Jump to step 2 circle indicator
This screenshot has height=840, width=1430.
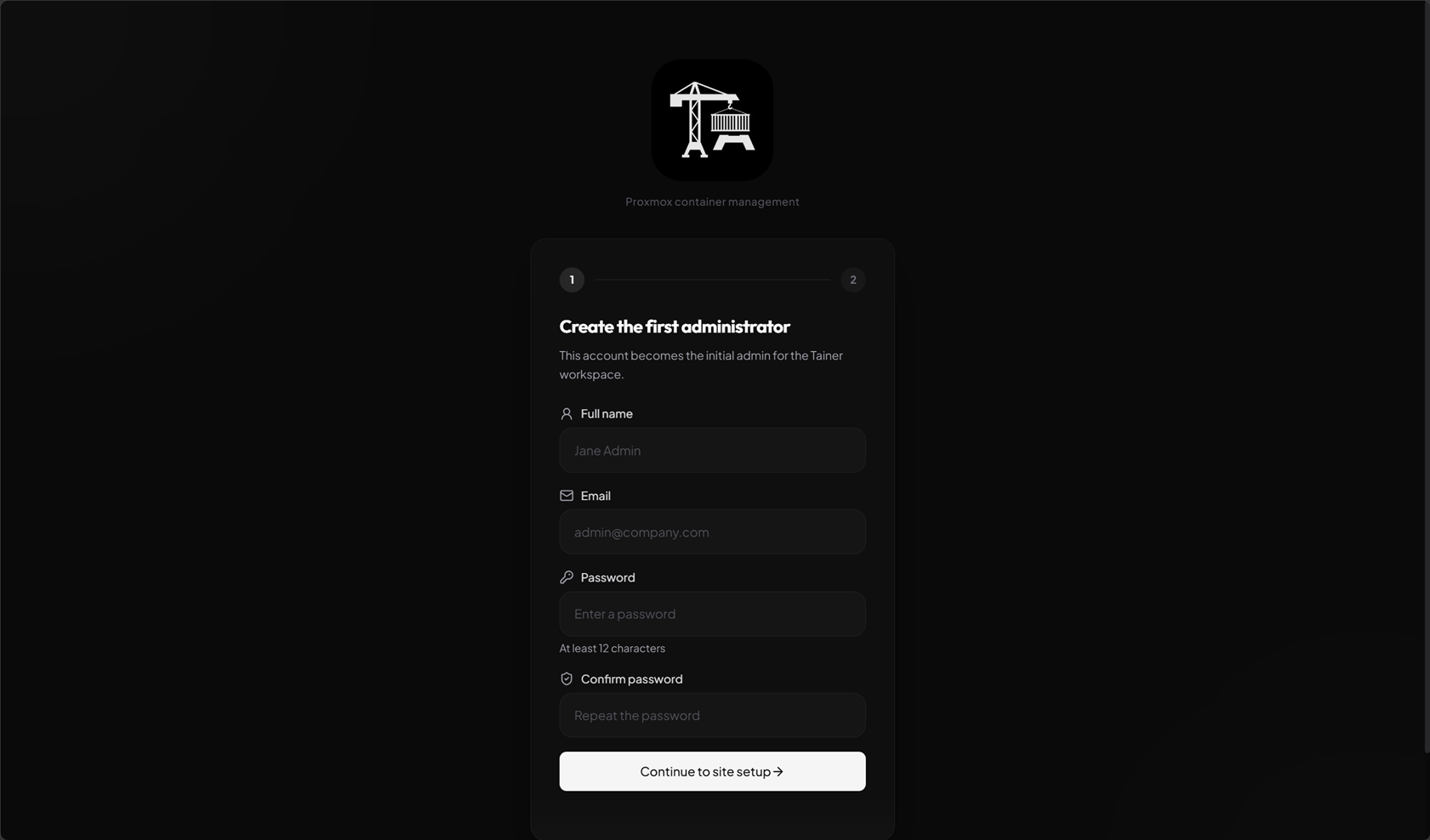click(853, 280)
